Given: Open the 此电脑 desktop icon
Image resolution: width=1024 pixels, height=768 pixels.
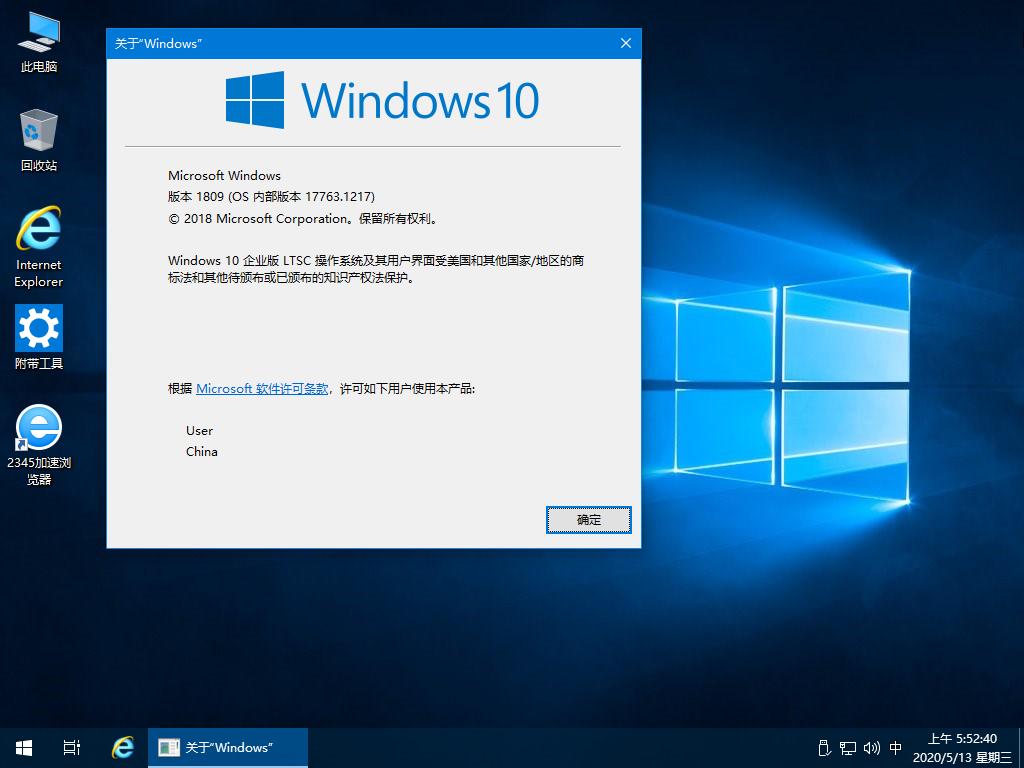Looking at the screenshot, I should click(x=39, y=42).
